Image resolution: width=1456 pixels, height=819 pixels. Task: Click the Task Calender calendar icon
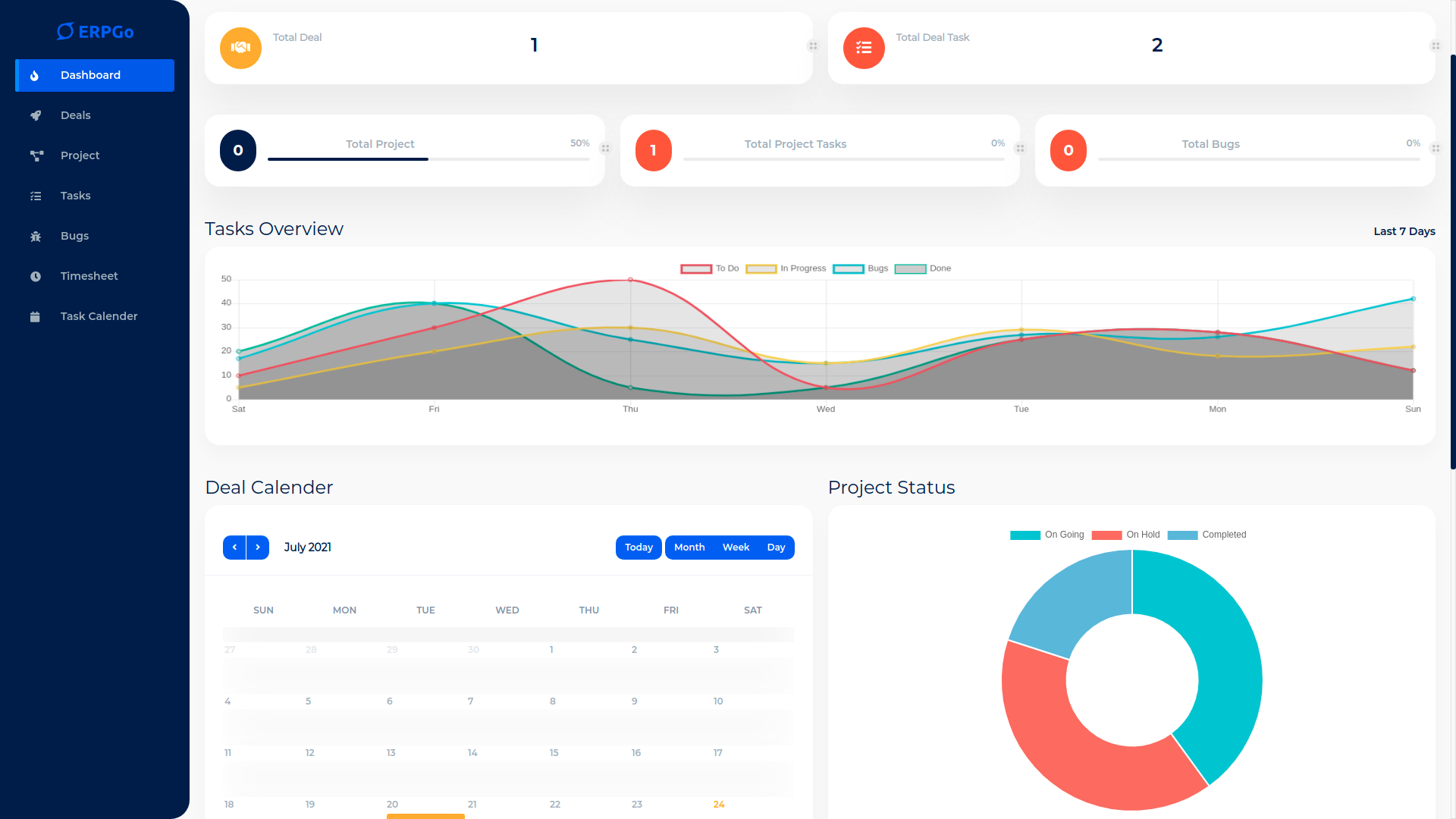coord(36,316)
